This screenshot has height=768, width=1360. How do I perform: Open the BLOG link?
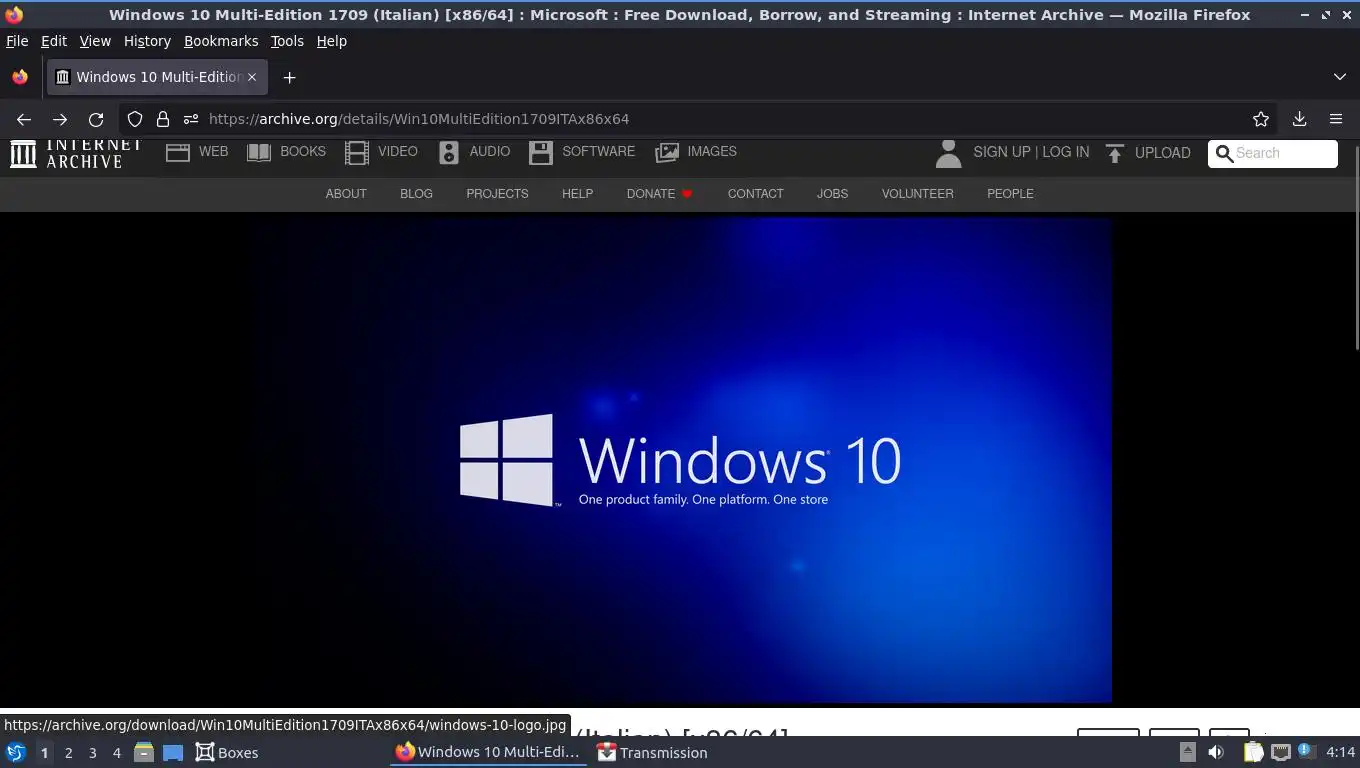(x=416, y=194)
